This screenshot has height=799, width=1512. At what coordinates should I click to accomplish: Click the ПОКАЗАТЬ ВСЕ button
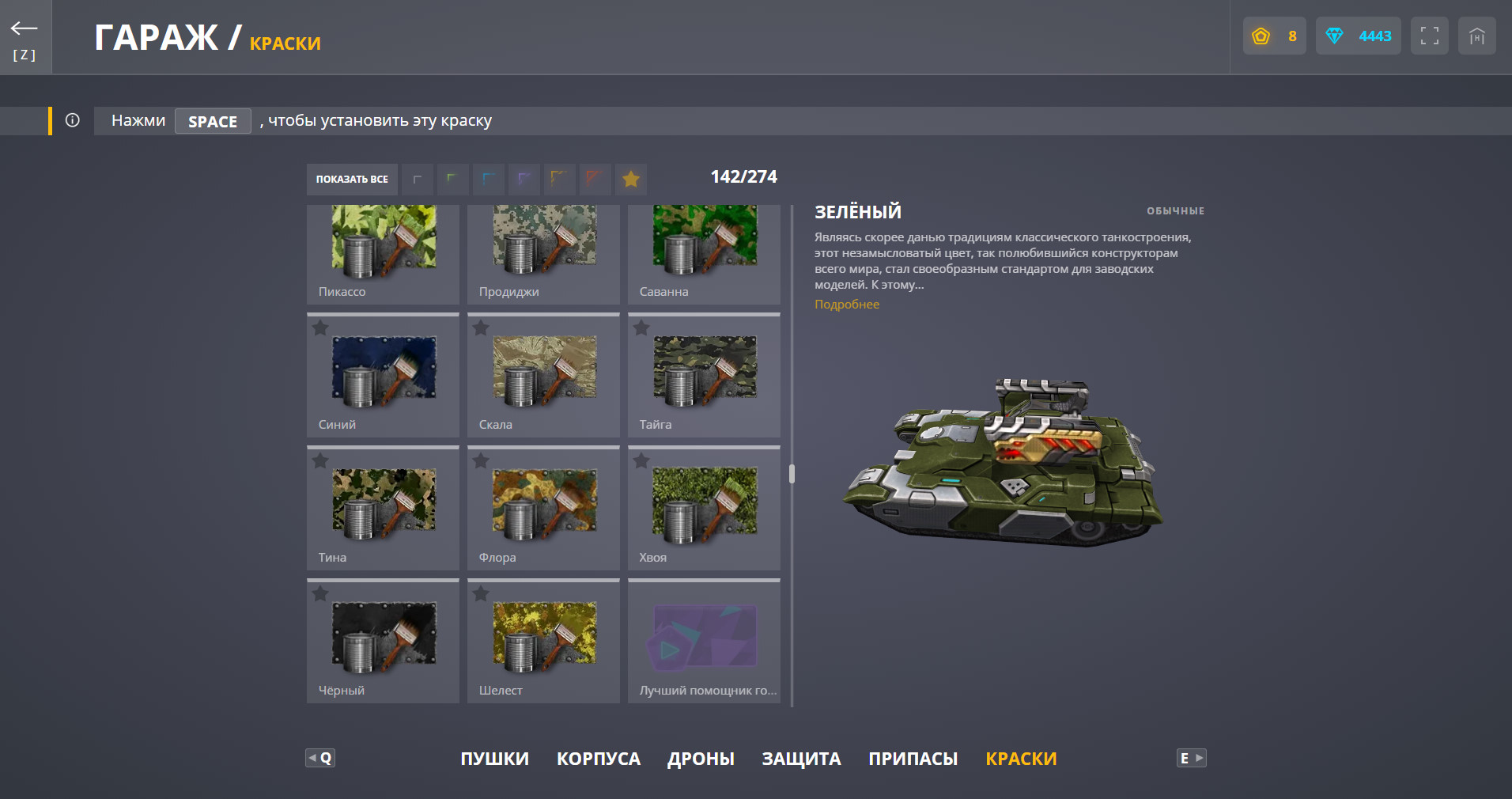352,180
